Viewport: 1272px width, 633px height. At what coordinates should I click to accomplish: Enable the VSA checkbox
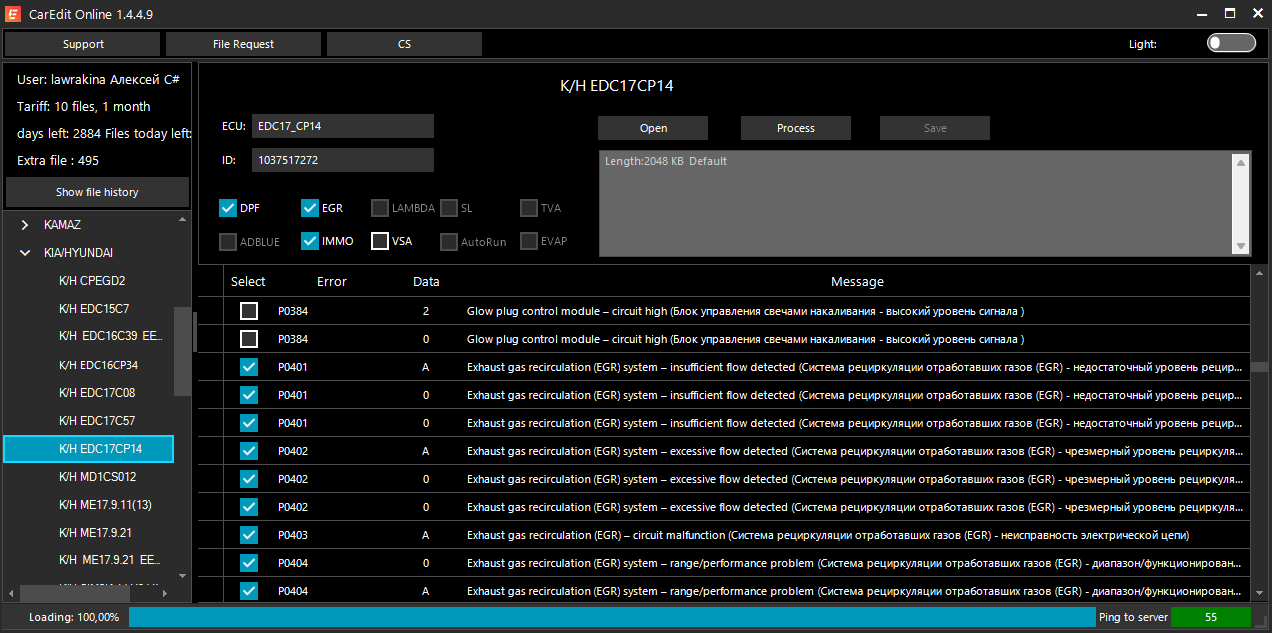[380, 241]
